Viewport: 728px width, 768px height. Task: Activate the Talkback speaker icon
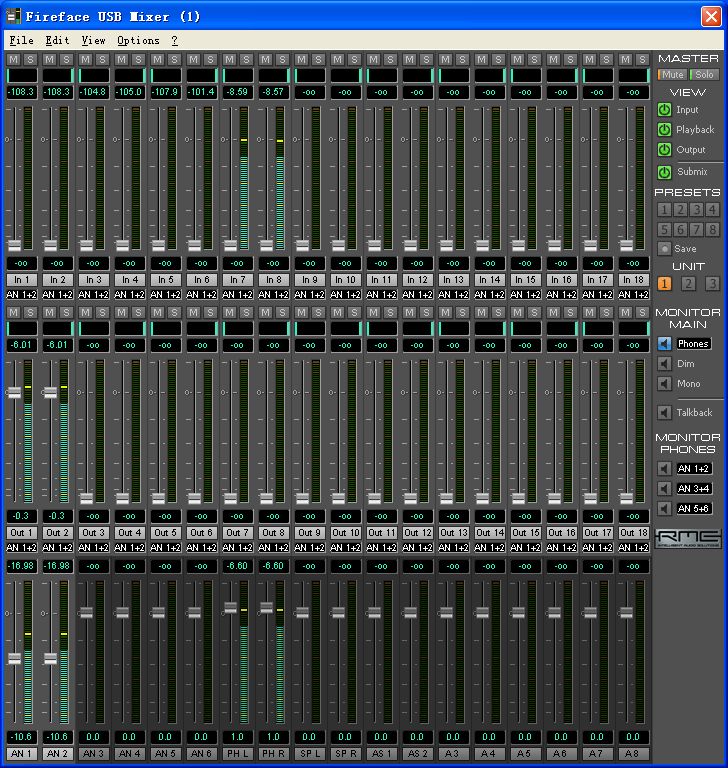(x=664, y=412)
